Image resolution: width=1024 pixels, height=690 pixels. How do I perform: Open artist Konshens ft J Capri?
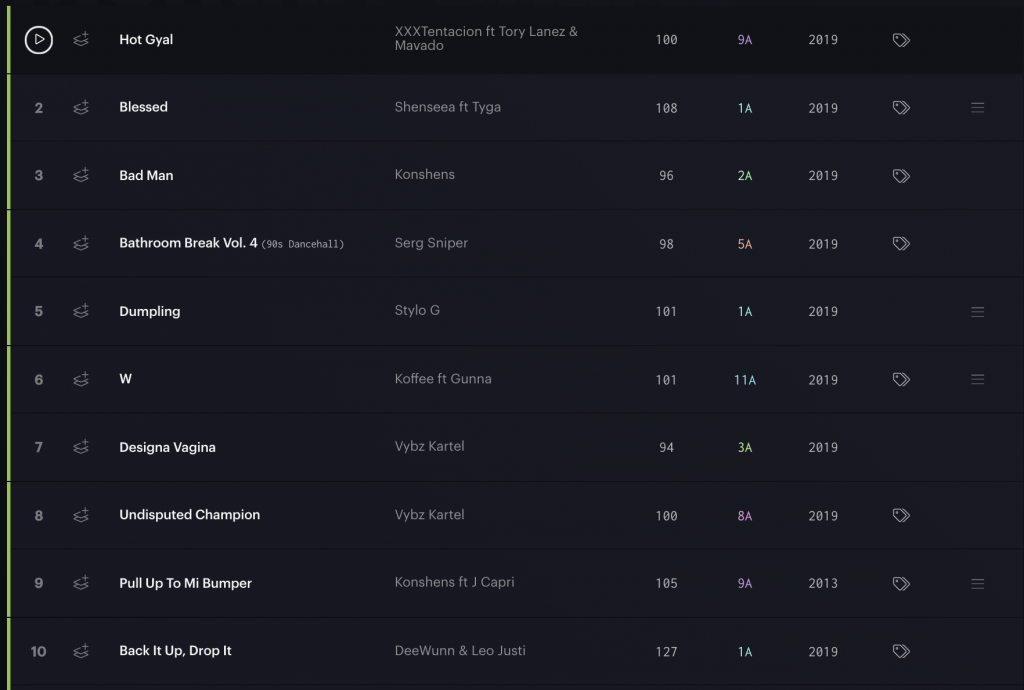click(454, 582)
